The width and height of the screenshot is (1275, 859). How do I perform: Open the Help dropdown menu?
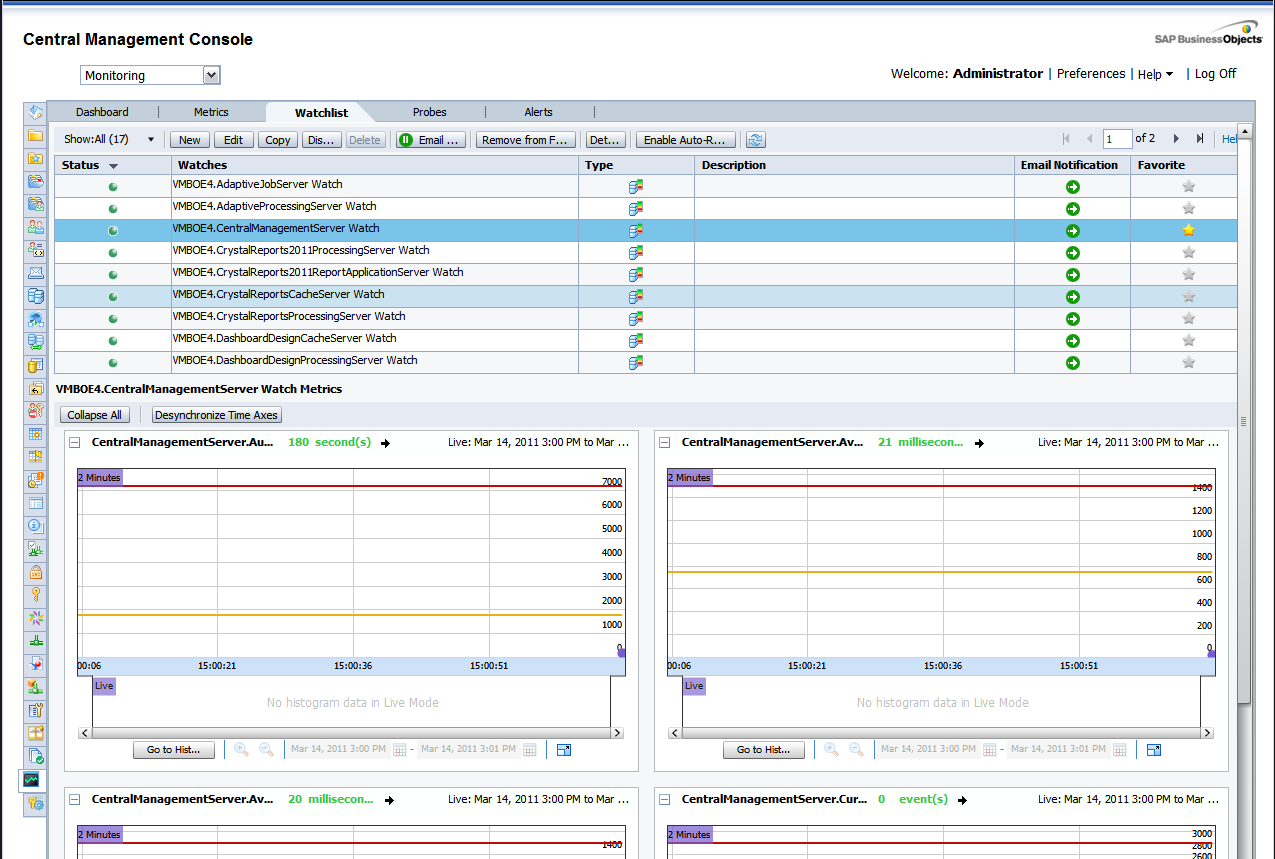1155,74
